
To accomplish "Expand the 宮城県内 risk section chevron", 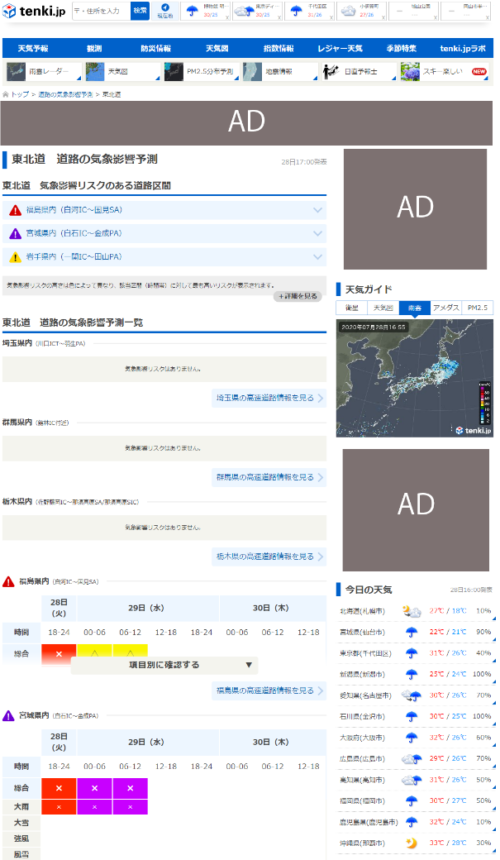I will tap(317, 233).
